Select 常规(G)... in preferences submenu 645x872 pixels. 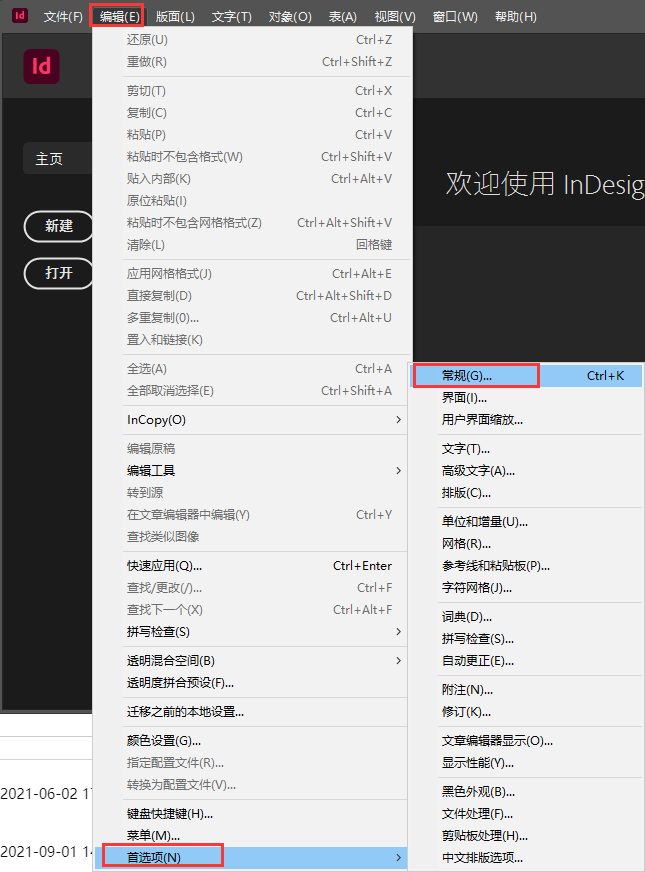526,376
